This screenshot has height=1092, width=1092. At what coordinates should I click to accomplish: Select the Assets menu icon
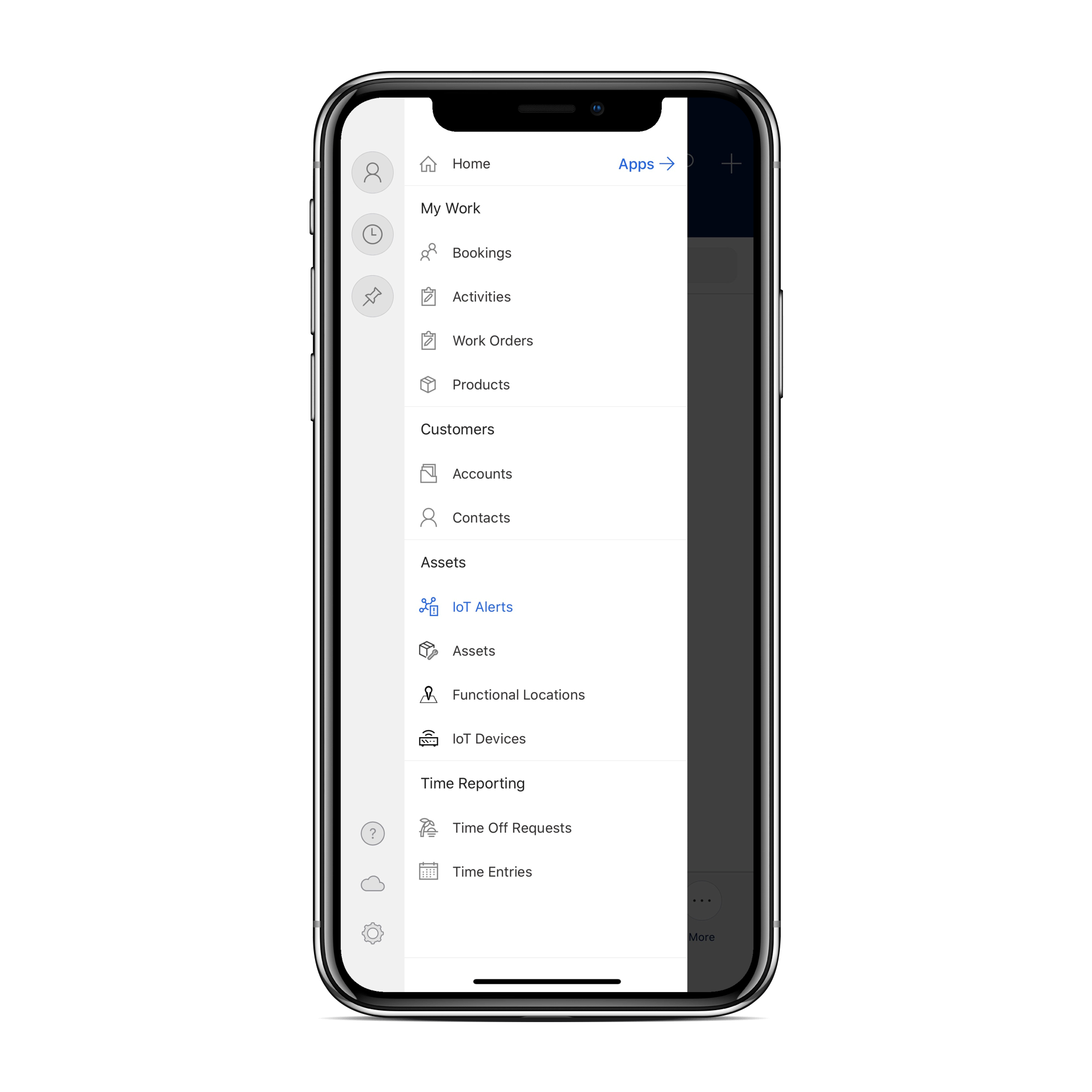click(427, 651)
